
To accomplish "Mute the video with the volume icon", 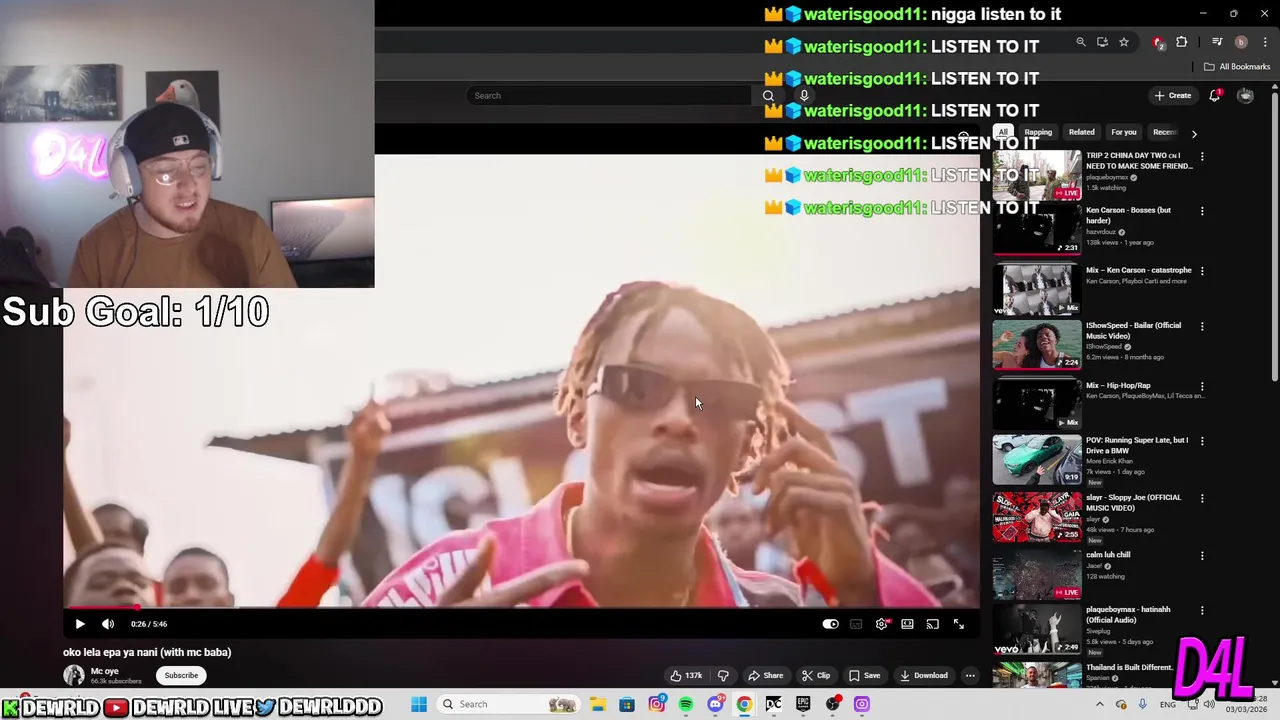I will tap(108, 624).
